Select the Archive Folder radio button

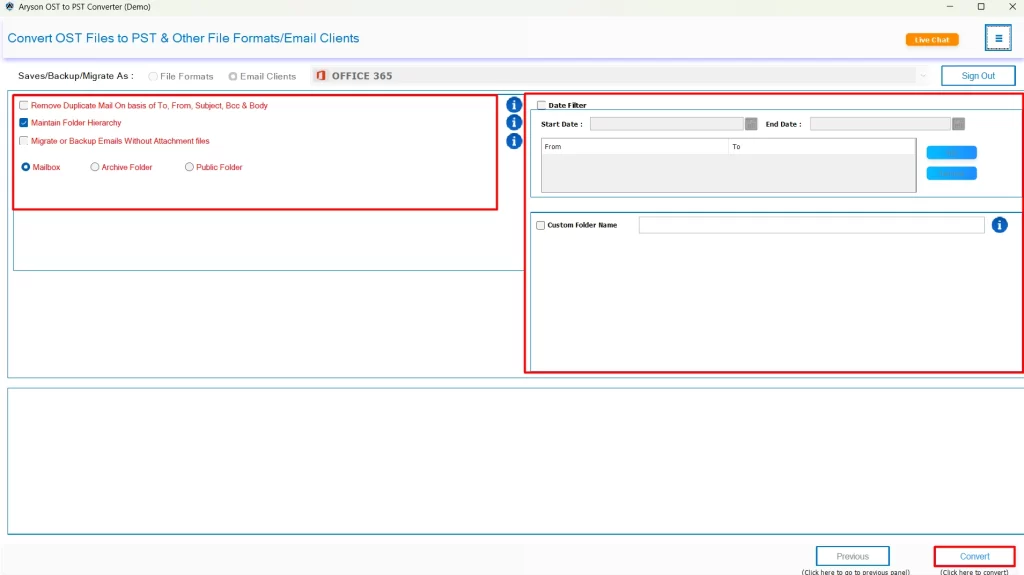tap(95, 167)
